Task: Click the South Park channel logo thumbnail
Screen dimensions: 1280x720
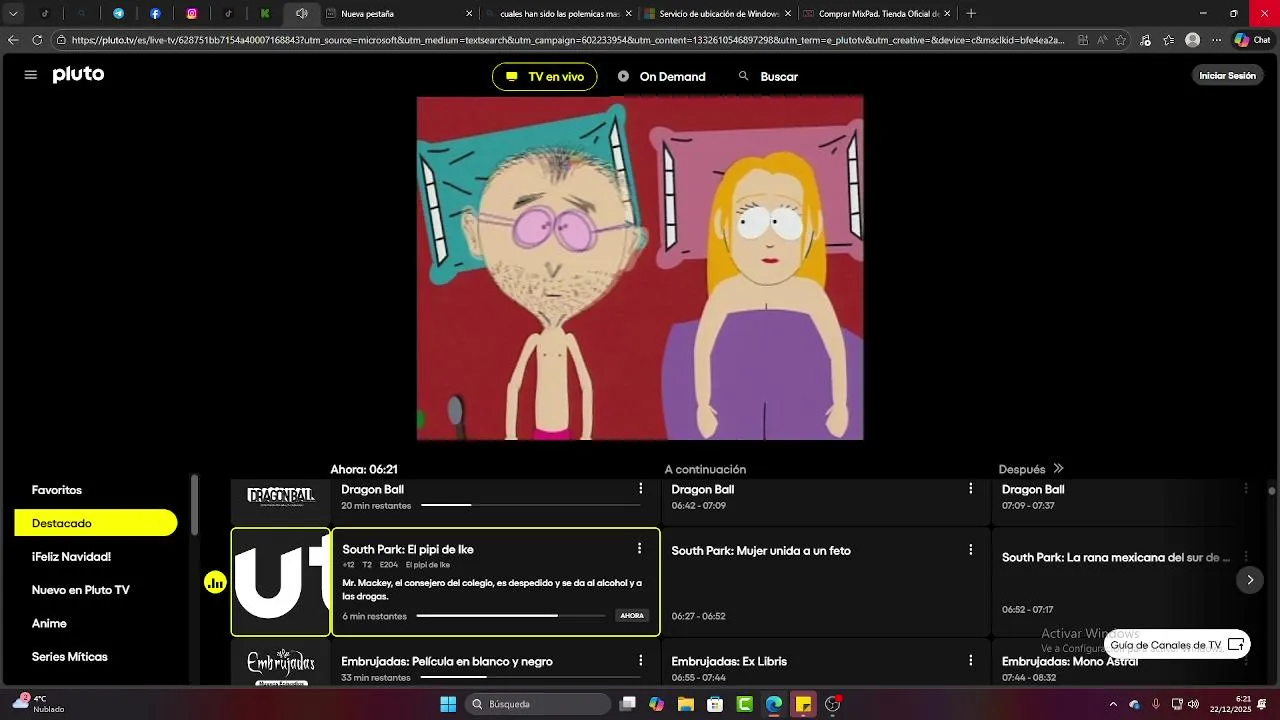Action: coord(281,582)
